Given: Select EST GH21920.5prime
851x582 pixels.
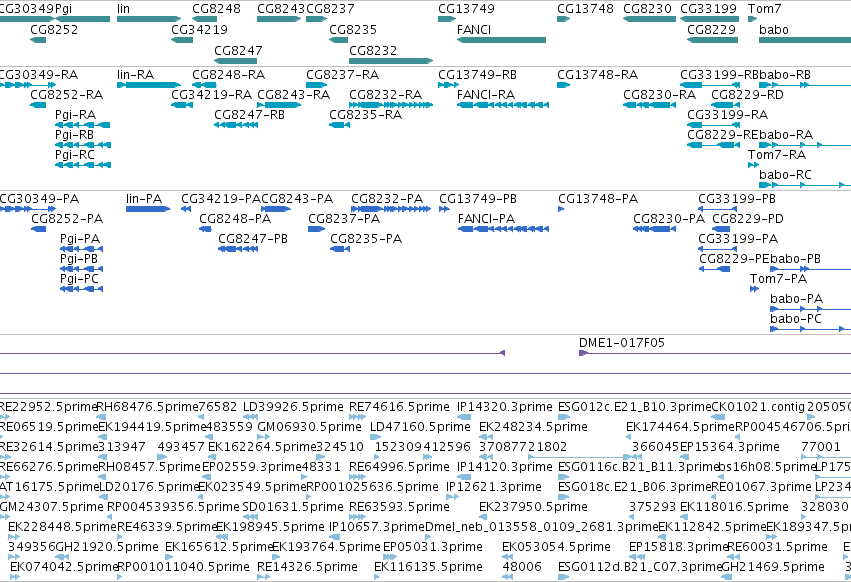Looking at the screenshot, I should (107, 547).
